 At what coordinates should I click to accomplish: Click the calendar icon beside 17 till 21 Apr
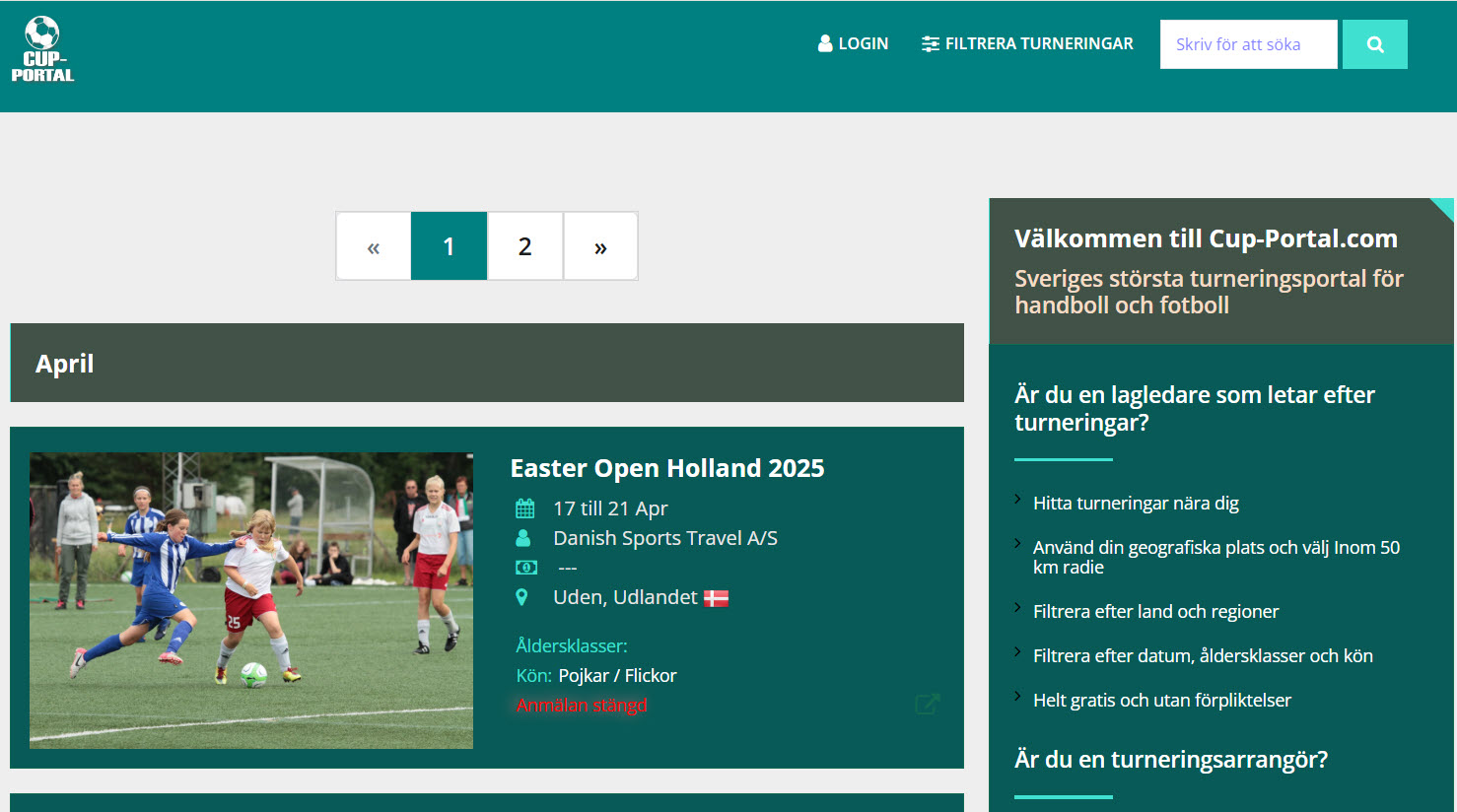(524, 508)
